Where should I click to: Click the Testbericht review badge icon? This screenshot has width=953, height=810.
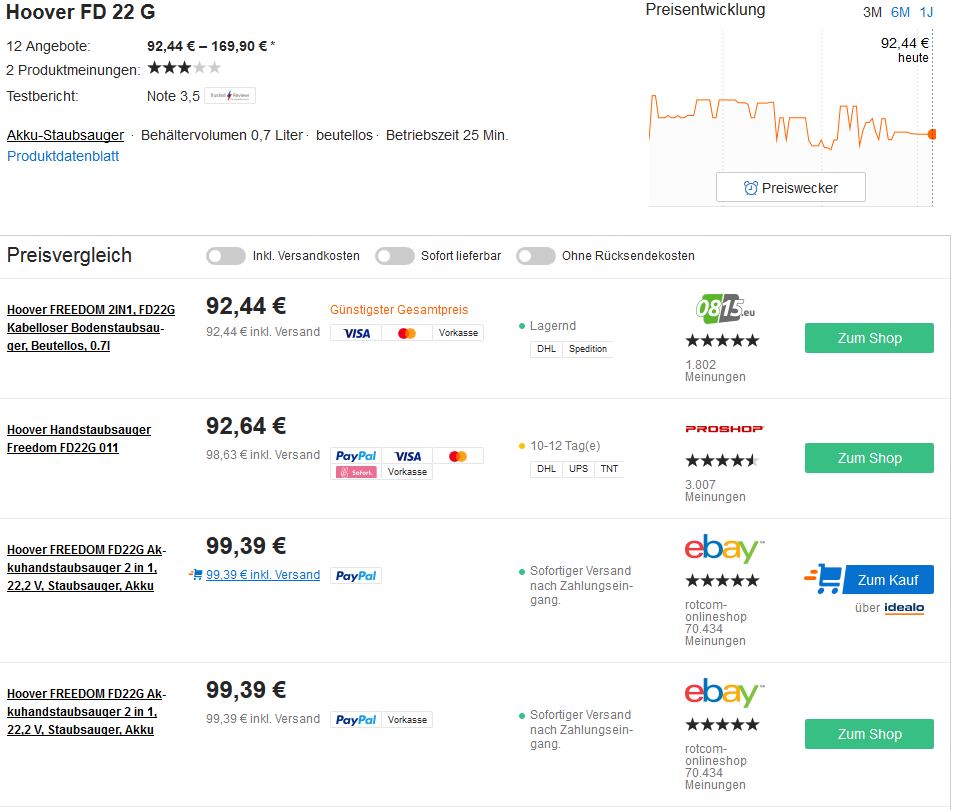pos(230,96)
